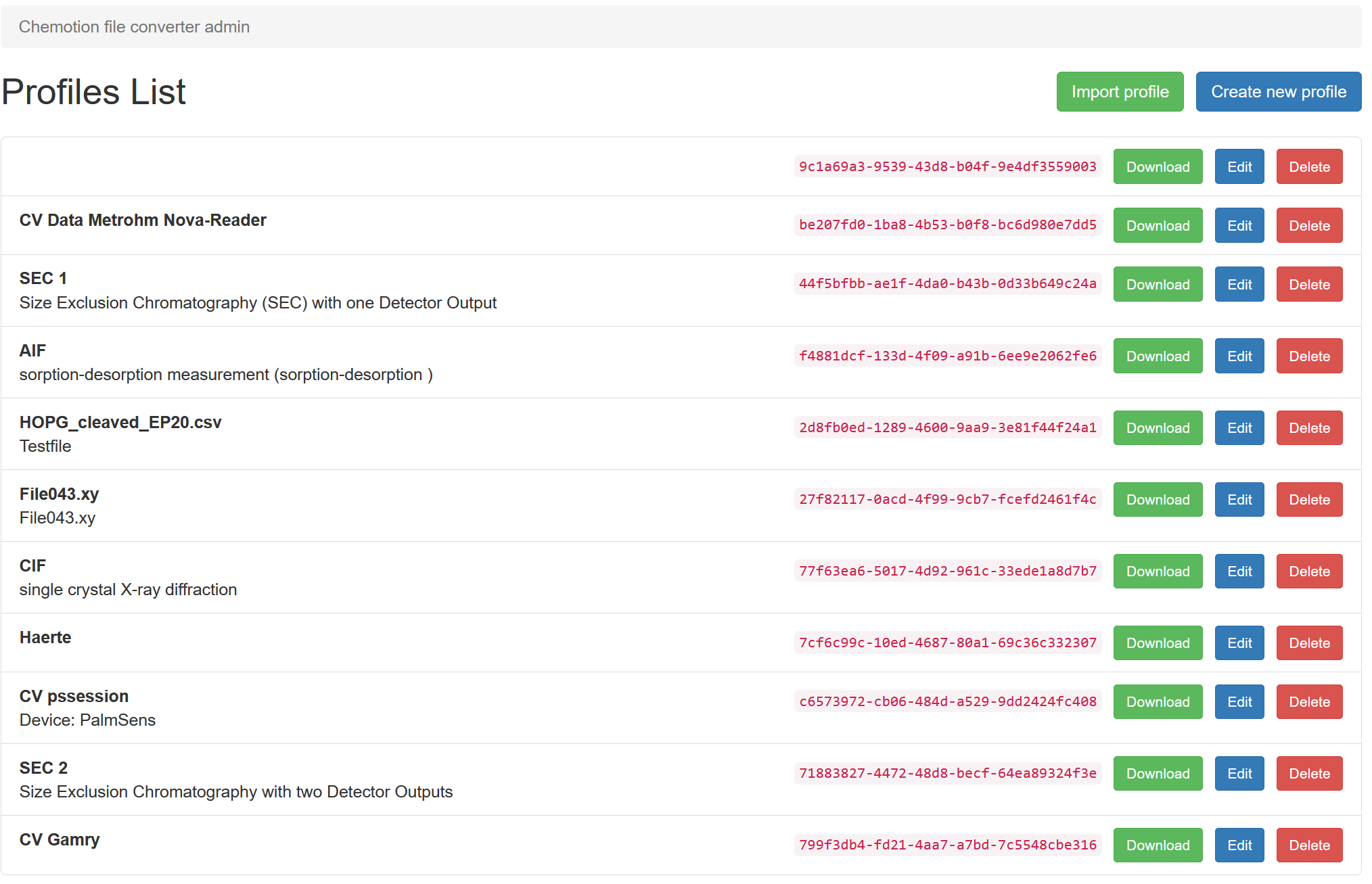Viewport: 1372px width, 884px height.
Task: Click the Download button for SEC 1 profile
Action: [x=1158, y=284]
